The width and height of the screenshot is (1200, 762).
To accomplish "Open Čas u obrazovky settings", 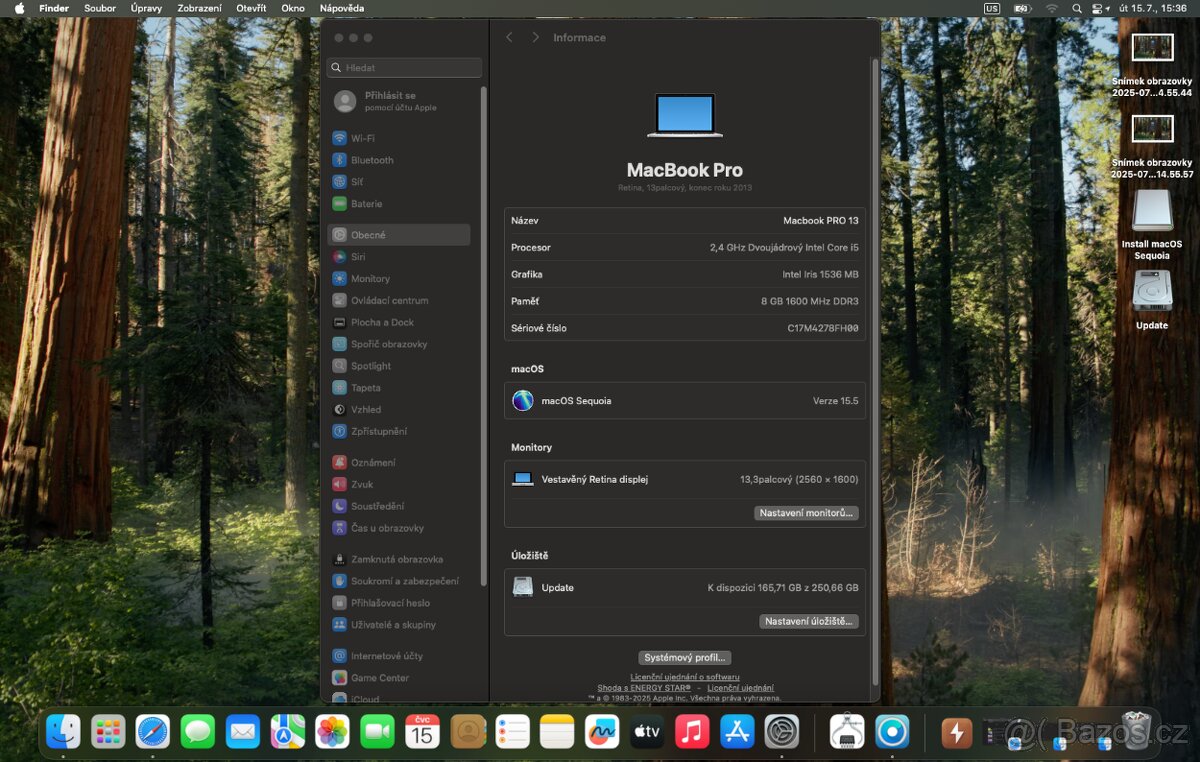I will [398, 528].
